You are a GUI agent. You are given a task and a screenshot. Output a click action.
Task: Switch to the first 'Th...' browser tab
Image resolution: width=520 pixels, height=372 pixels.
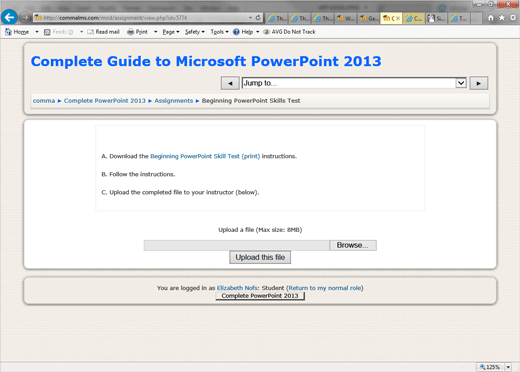pyautogui.click(x=277, y=18)
